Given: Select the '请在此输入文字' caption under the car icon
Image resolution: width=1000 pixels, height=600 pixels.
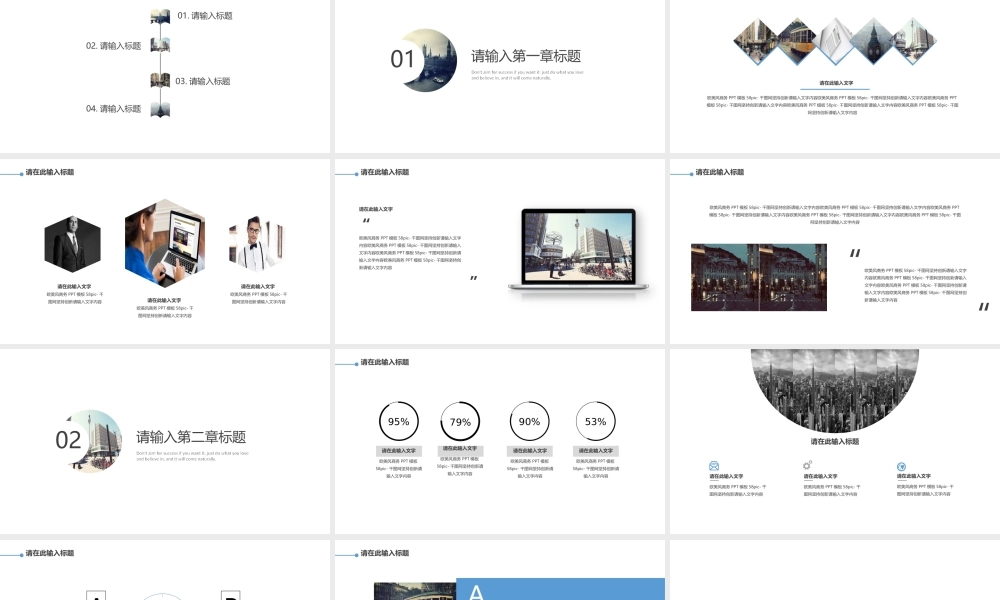Looking at the screenshot, I should click(x=726, y=476).
